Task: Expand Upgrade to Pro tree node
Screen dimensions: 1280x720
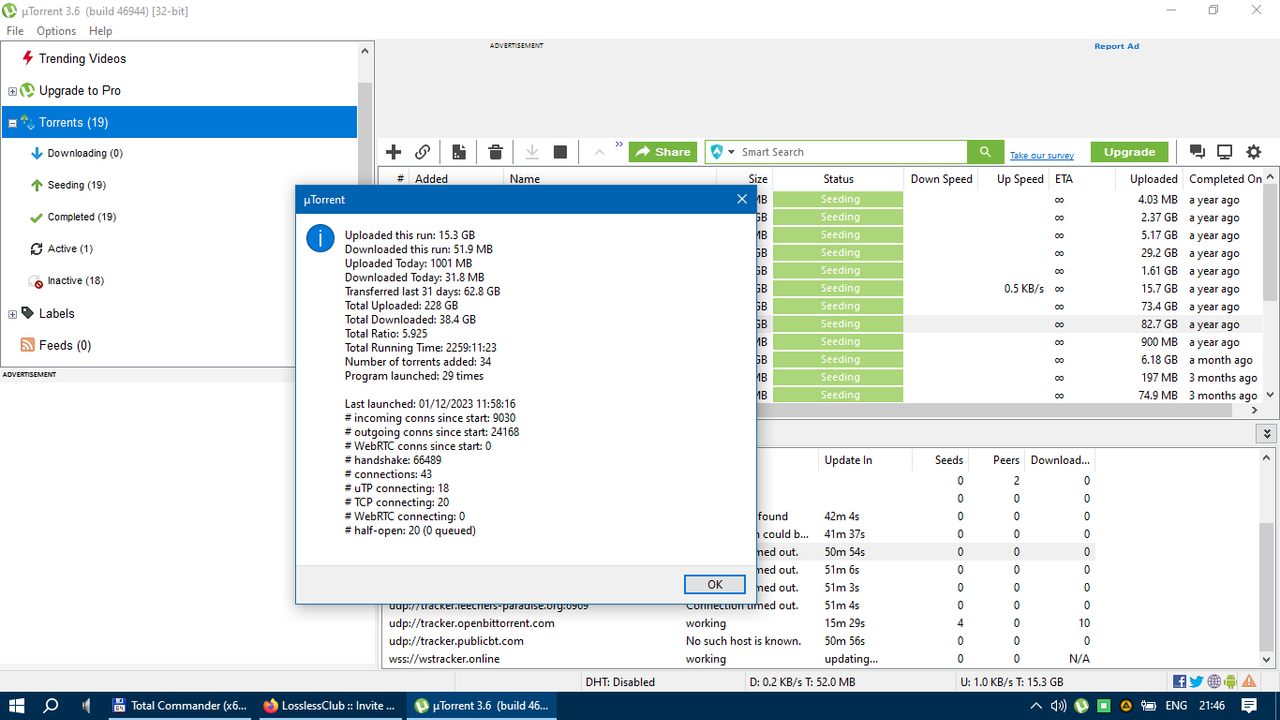Action: coord(12,91)
